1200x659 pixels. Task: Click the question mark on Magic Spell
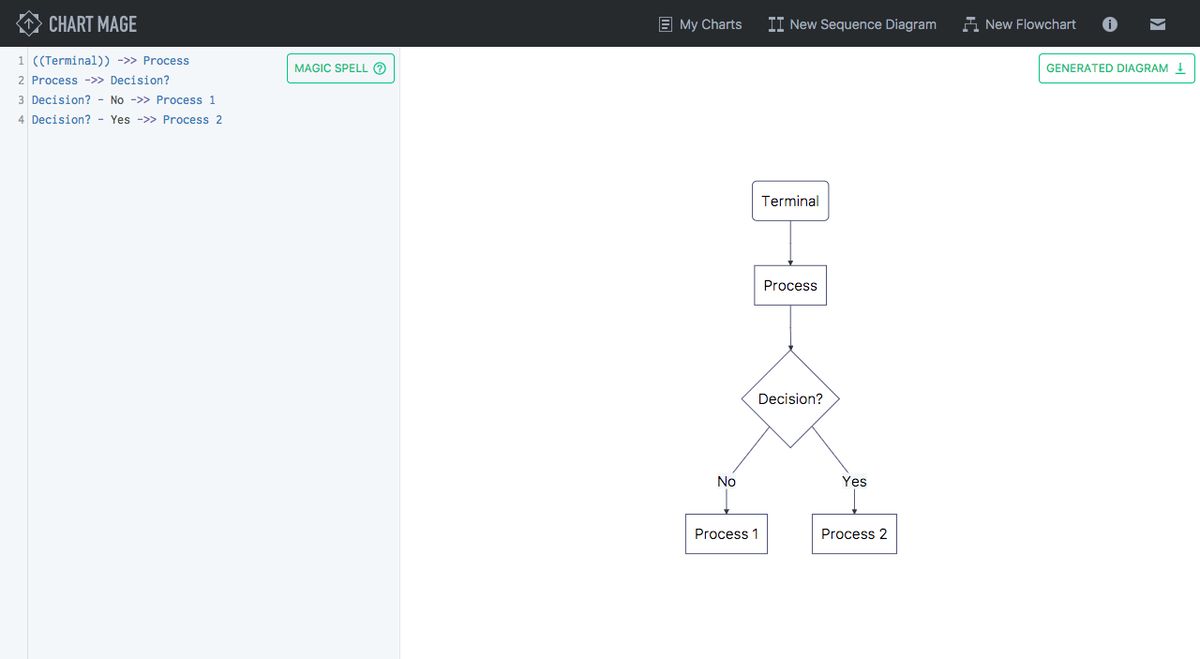pos(379,68)
